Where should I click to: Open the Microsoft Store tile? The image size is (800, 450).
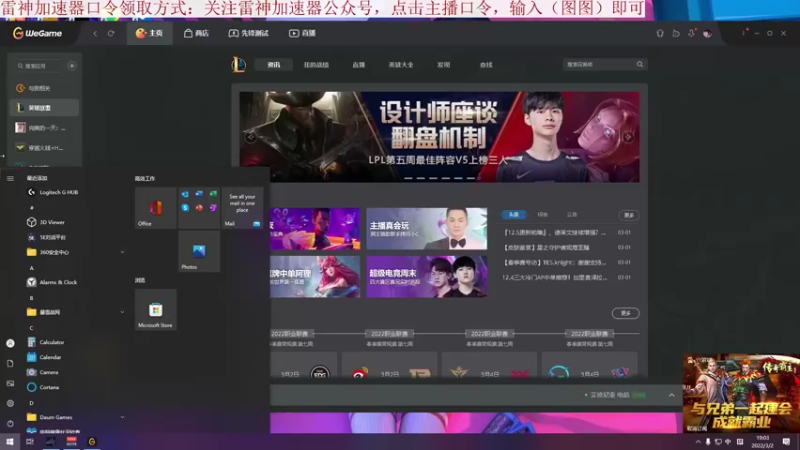tap(156, 310)
